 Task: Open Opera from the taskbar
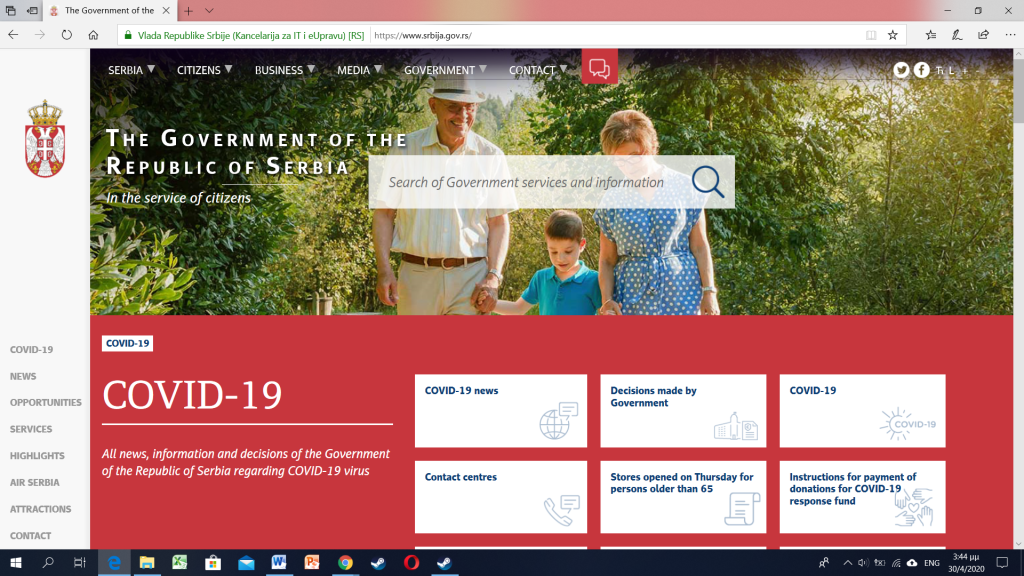point(411,563)
